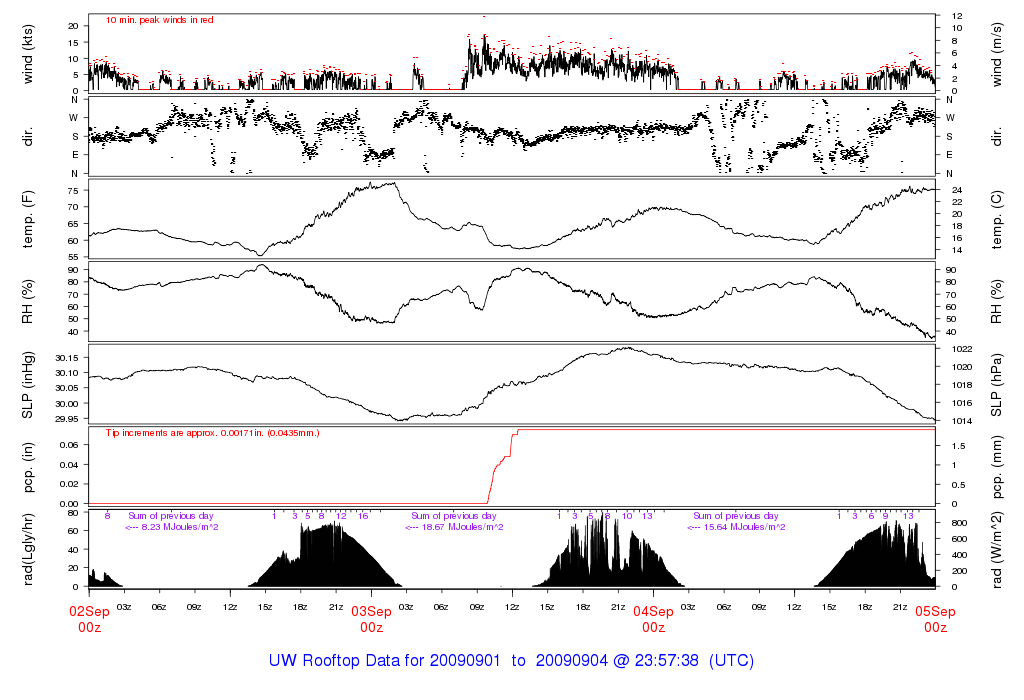Click the 'pcp. (in)' axis label
Viewport: 1024px width, 700px height.
27,468
